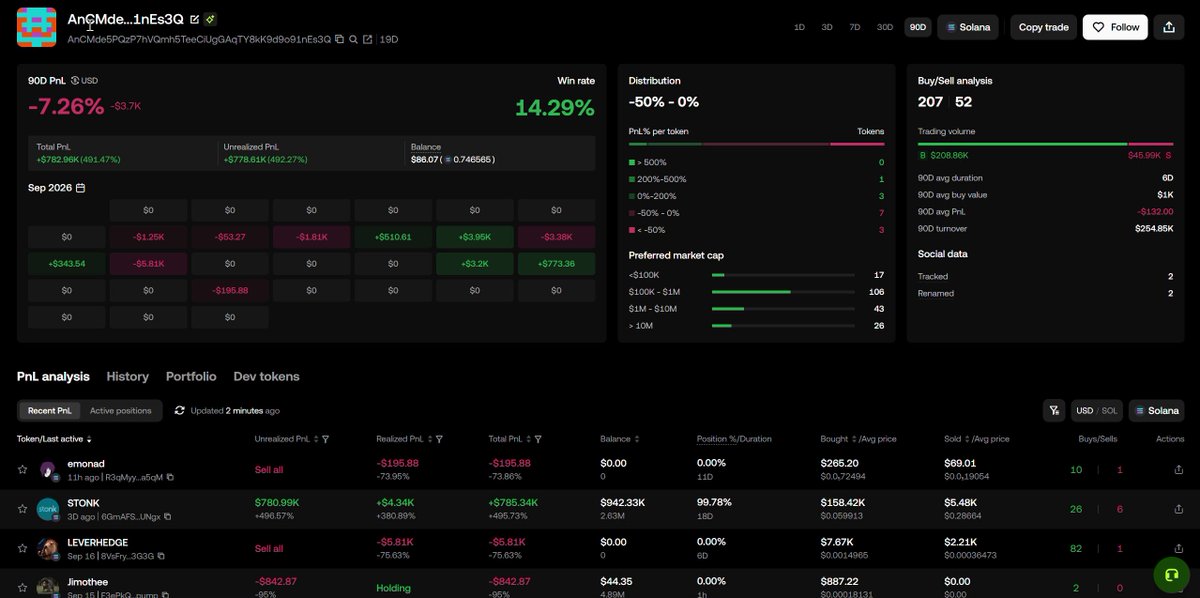
Task: Select the 3D time range
Action: click(827, 27)
